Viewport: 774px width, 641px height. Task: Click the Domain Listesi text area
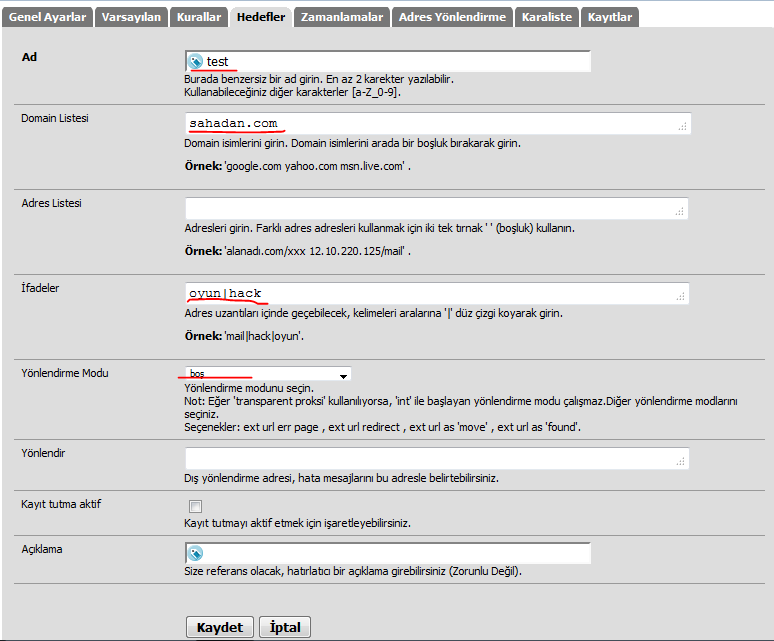(438, 123)
